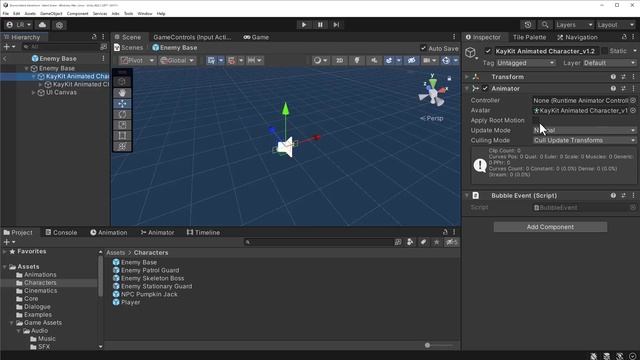Click the Add Component button
Image resolution: width=640 pixels, height=360 pixels.
tap(550, 227)
